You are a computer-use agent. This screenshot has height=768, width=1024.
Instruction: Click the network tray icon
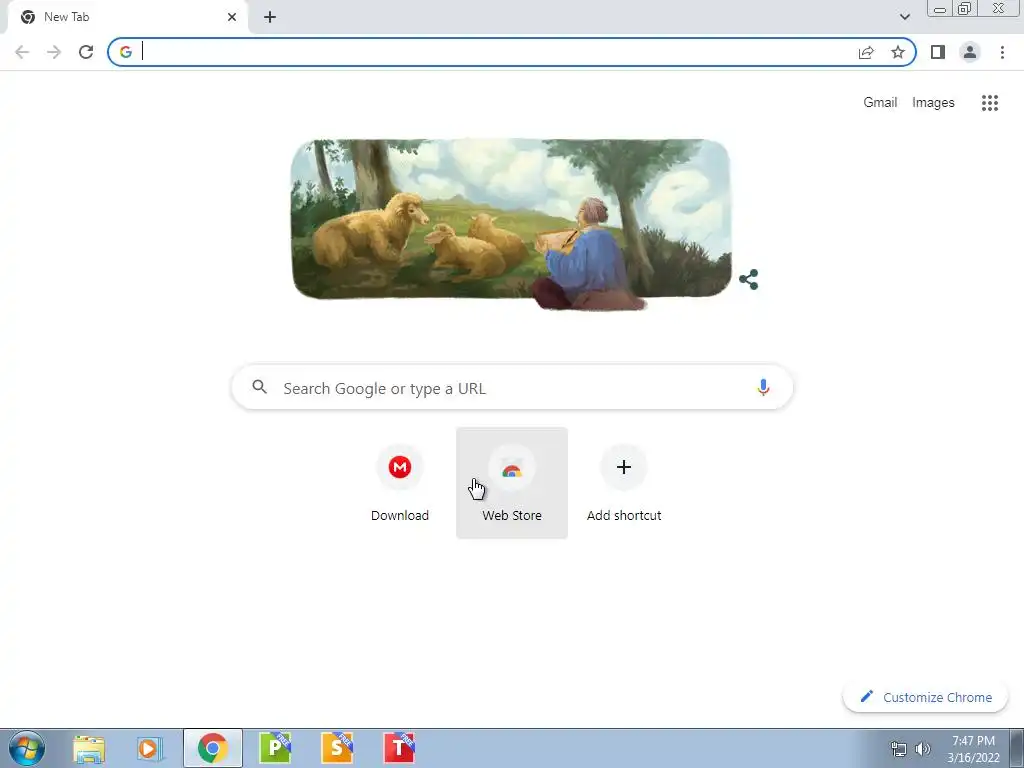click(899, 749)
